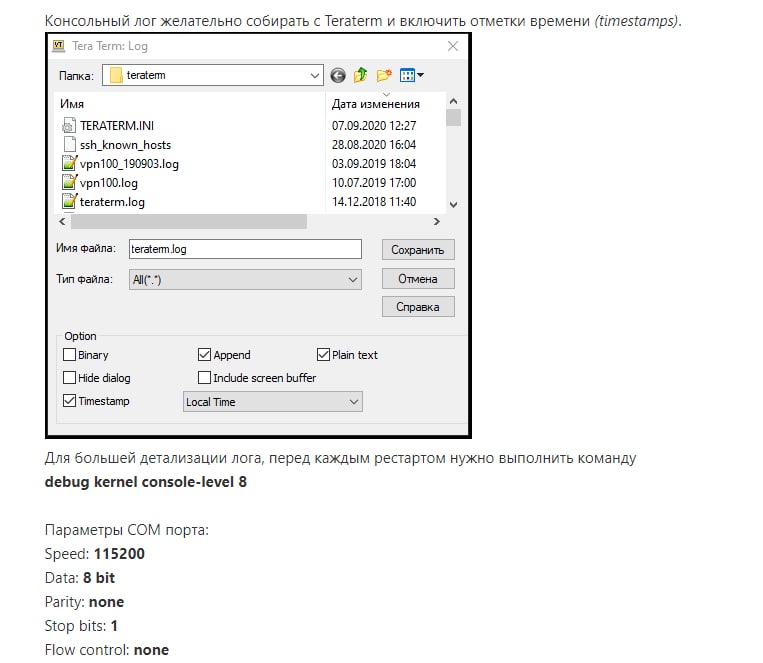
Task: Sort files by Имя column header
Action: point(72,104)
